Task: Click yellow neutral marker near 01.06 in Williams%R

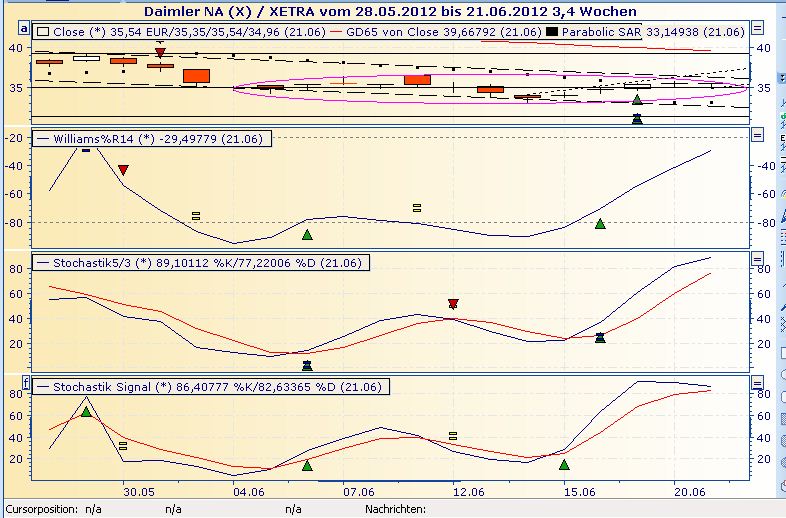Action: pyautogui.click(x=196, y=216)
